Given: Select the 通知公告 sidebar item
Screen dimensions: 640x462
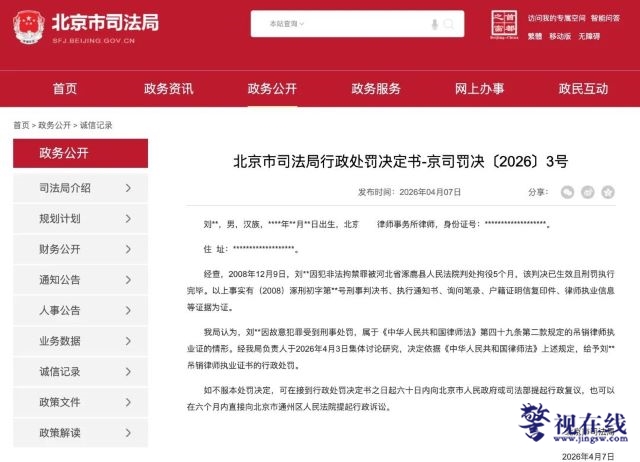Looking at the screenshot, I should 80,280.
